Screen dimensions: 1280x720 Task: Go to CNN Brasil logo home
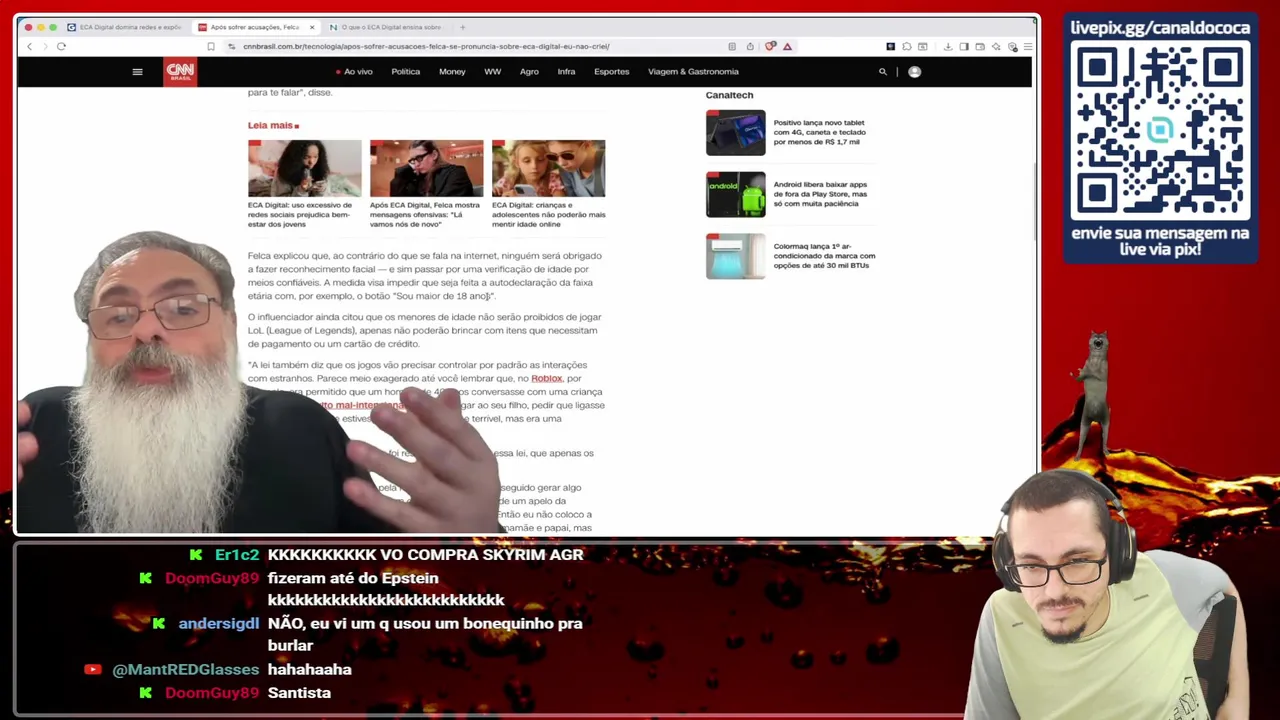180,72
